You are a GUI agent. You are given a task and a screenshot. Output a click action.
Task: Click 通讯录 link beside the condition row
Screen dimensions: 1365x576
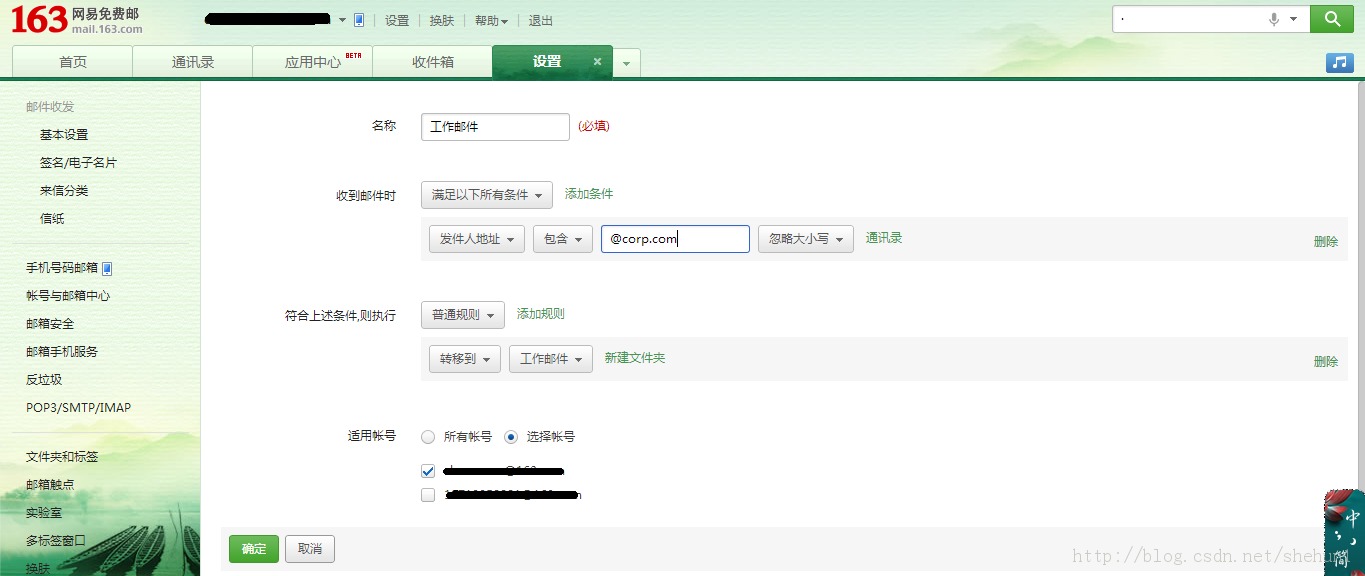pyautogui.click(x=884, y=238)
